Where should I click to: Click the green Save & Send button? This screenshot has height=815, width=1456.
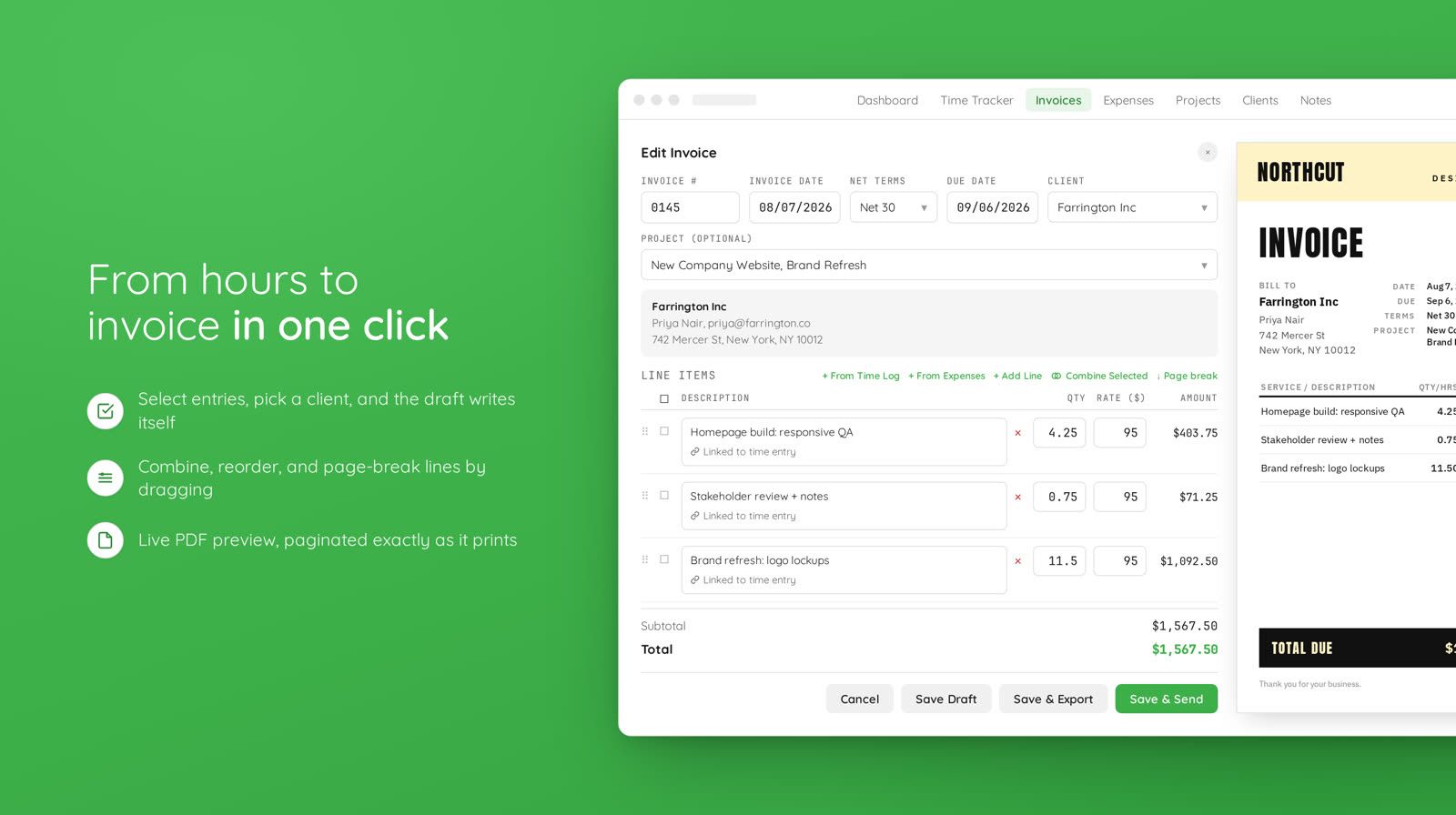(1167, 699)
